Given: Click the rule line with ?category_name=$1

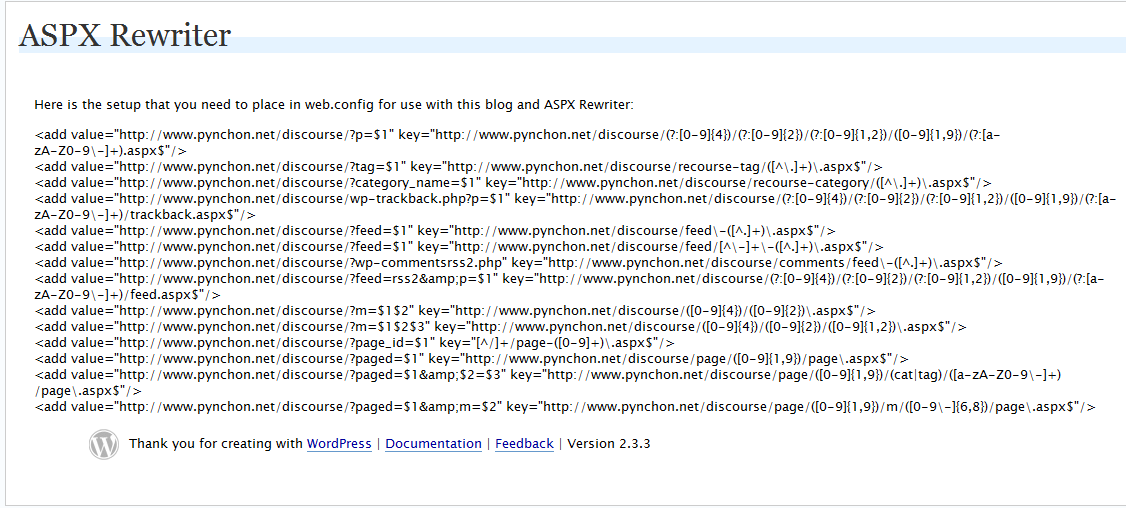Looking at the screenshot, I should pyautogui.click(x=513, y=183).
